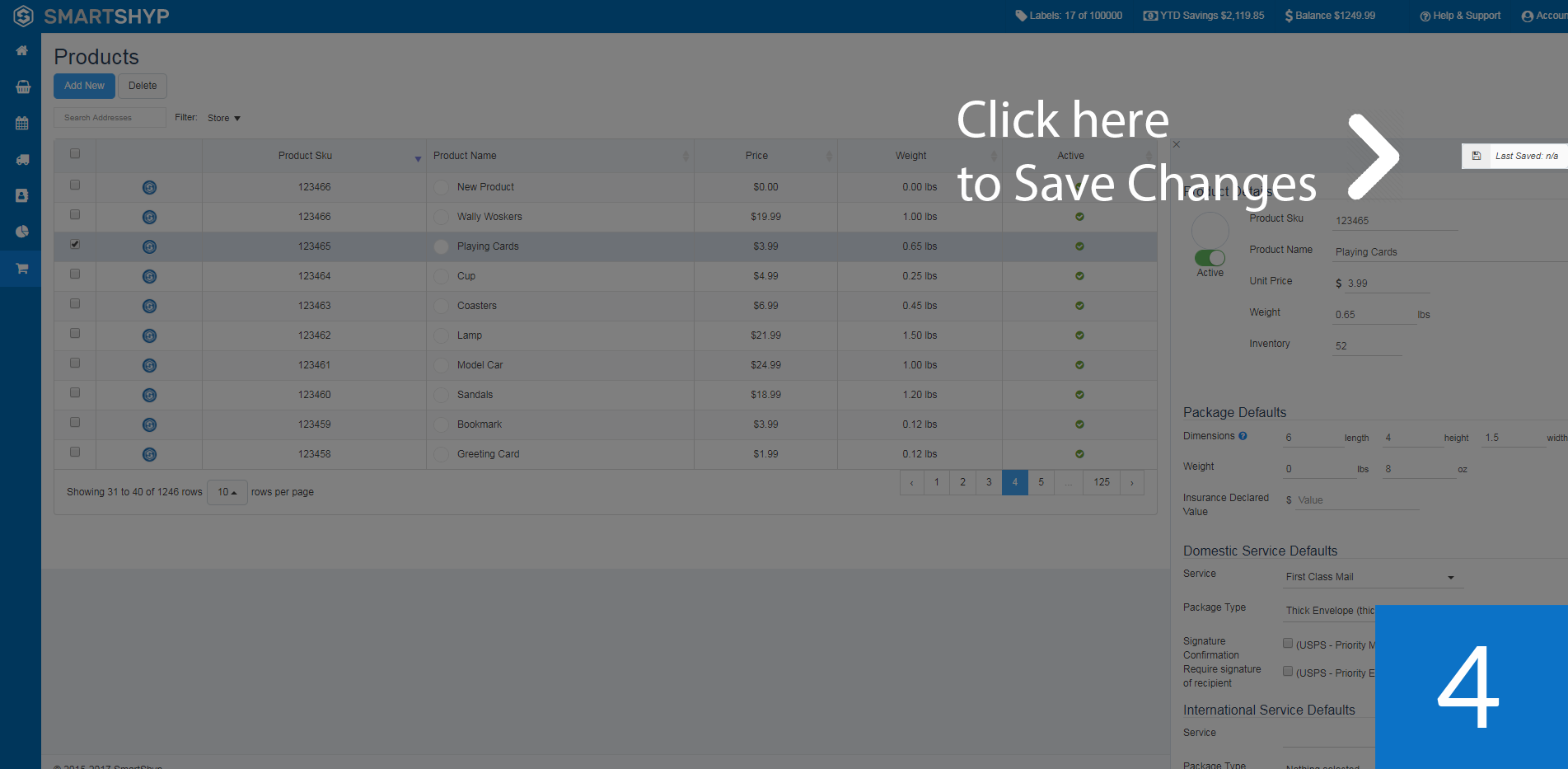Click the SmartShyp logo icon
This screenshot has height=769, width=1568.
23,16
